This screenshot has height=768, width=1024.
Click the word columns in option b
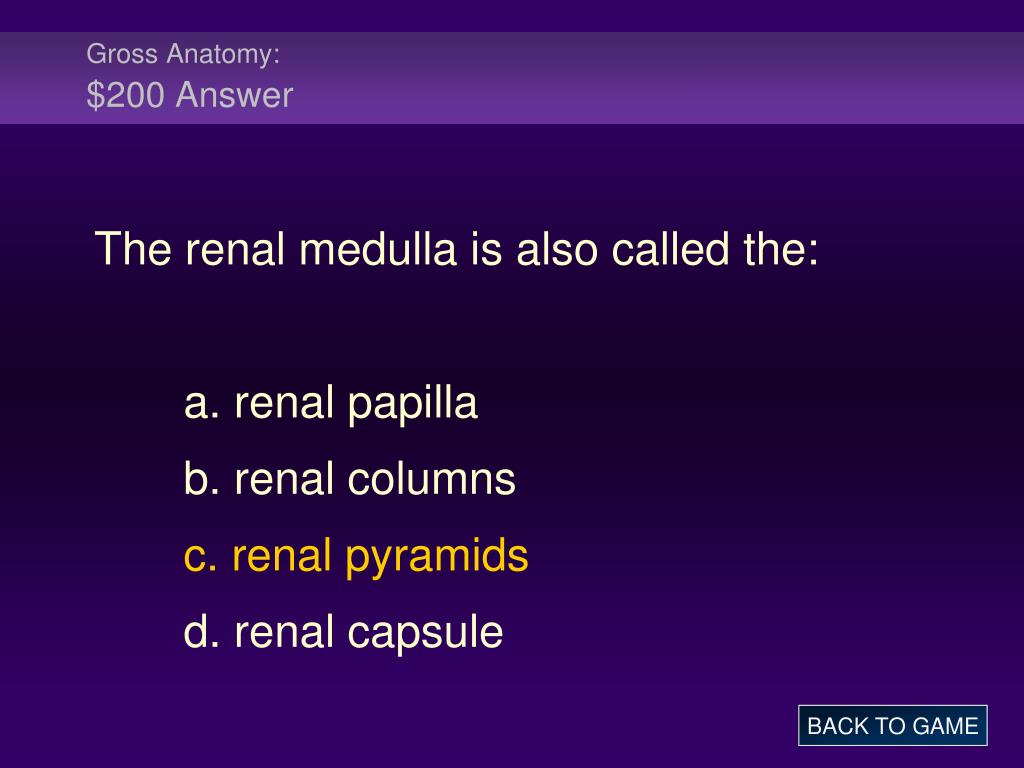pos(432,479)
